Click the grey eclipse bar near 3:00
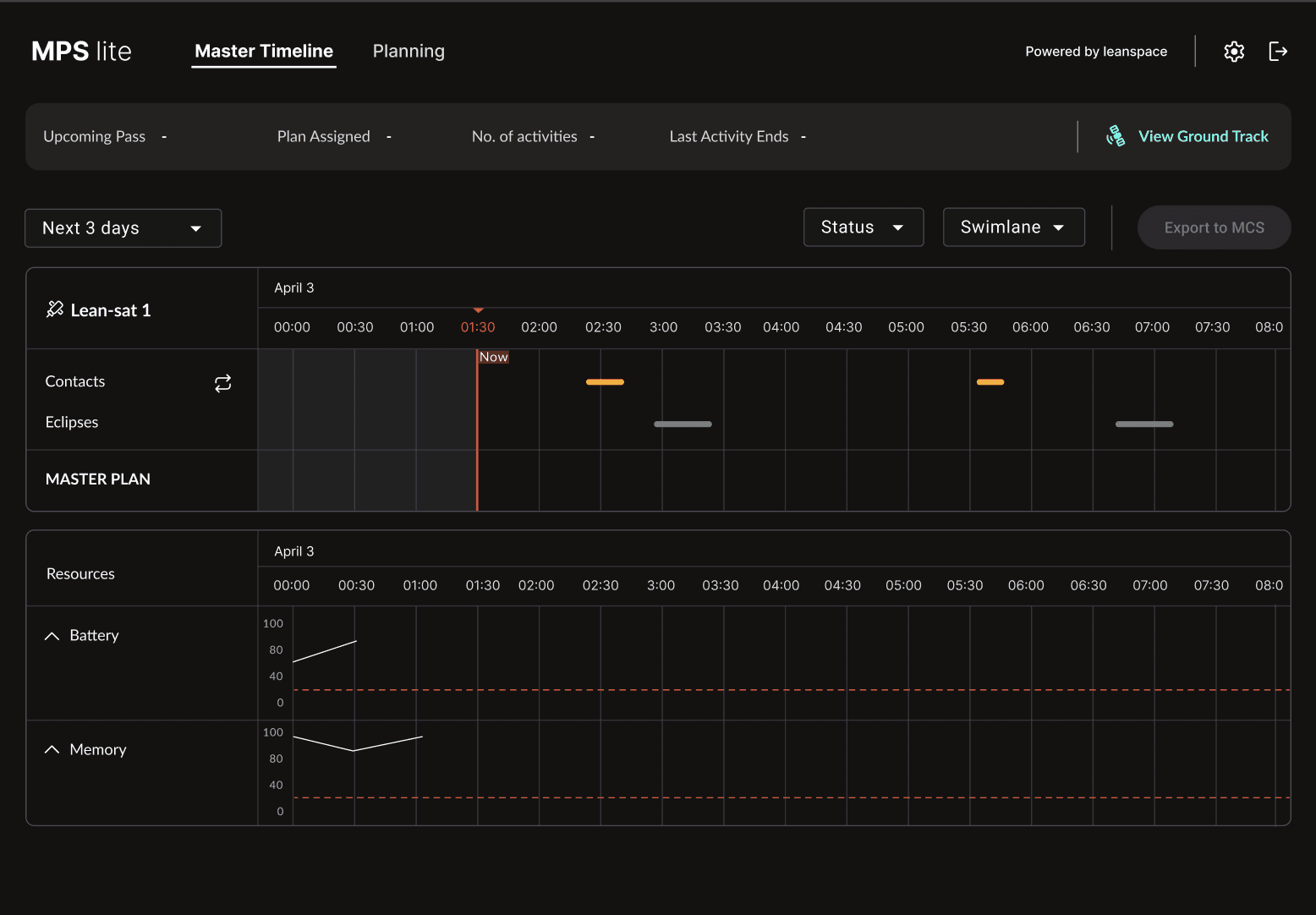 coord(683,424)
